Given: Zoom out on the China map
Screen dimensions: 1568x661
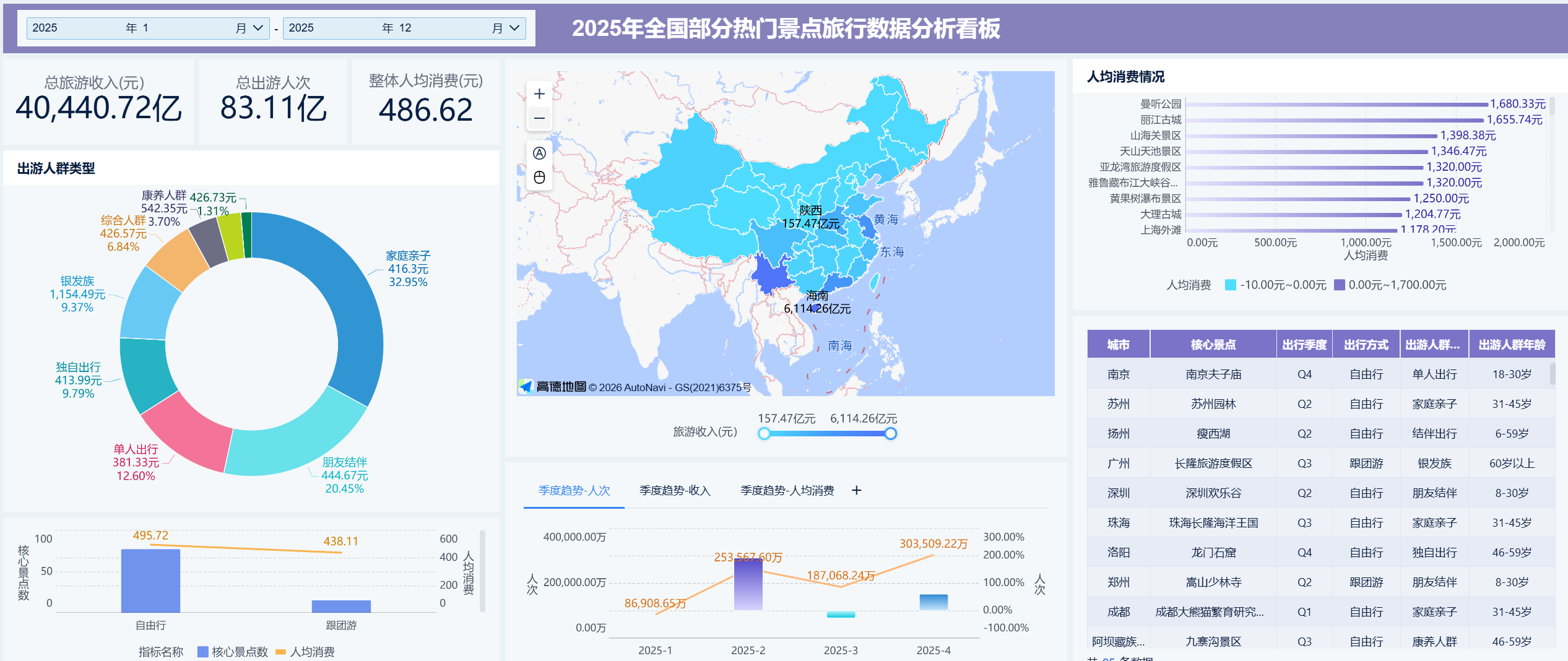Looking at the screenshot, I should pyautogui.click(x=539, y=118).
